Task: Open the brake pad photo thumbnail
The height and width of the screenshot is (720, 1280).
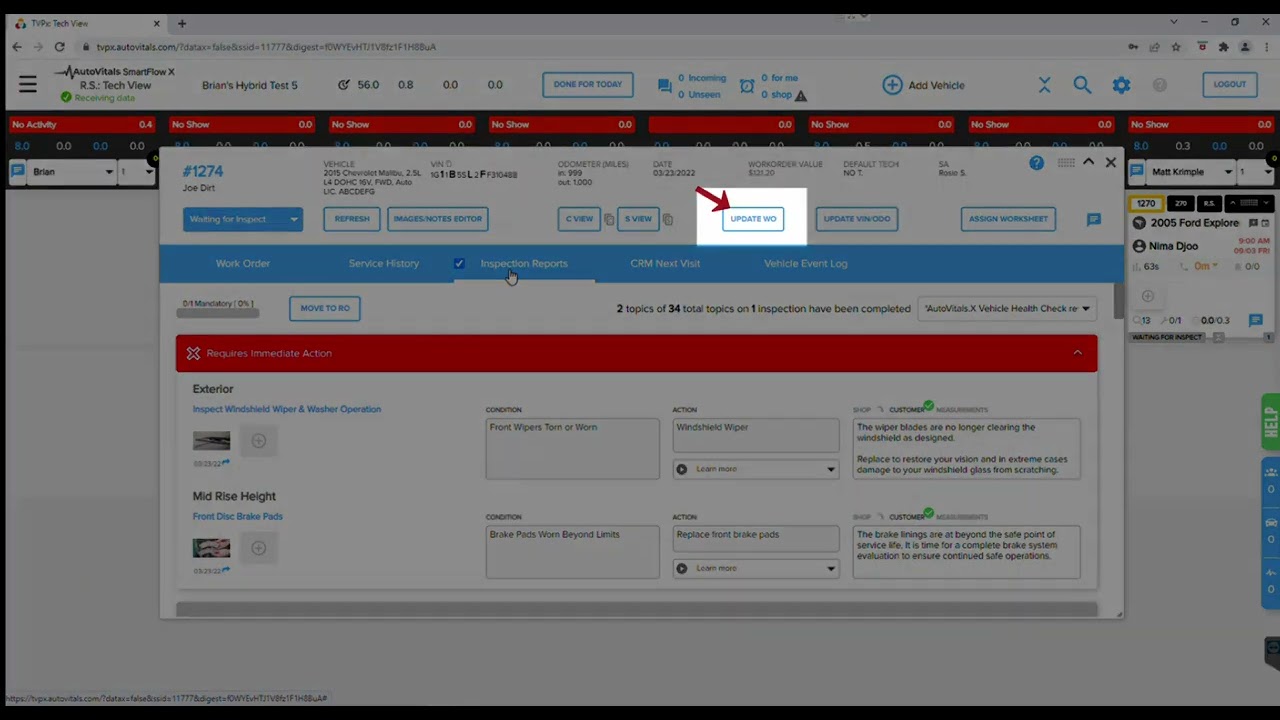Action: [x=211, y=548]
